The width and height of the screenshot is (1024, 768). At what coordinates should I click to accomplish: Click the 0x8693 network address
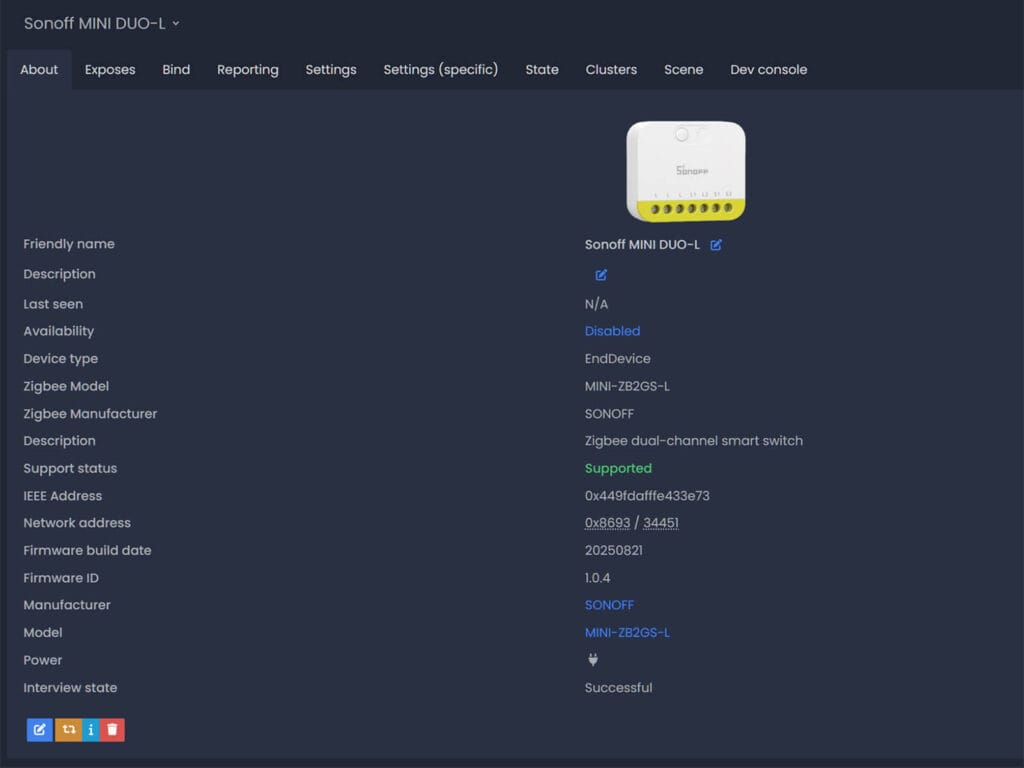point(607,523)
